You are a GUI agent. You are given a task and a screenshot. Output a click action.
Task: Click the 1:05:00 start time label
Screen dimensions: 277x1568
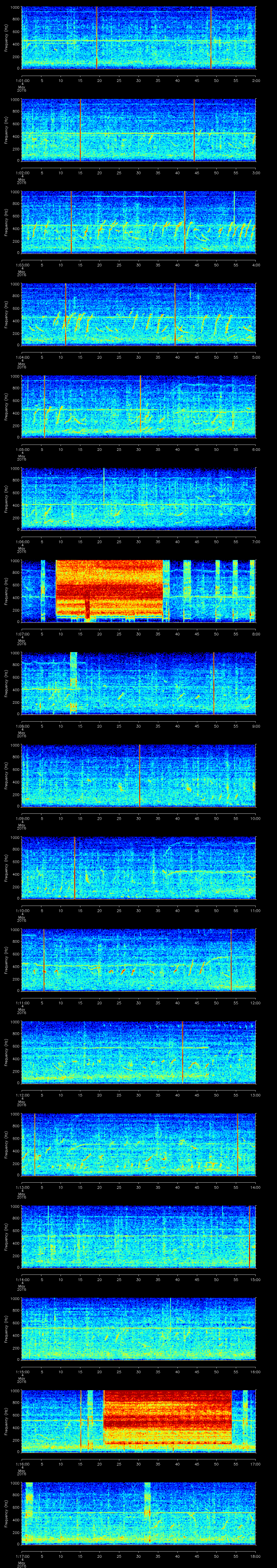(x=22, y=450)
